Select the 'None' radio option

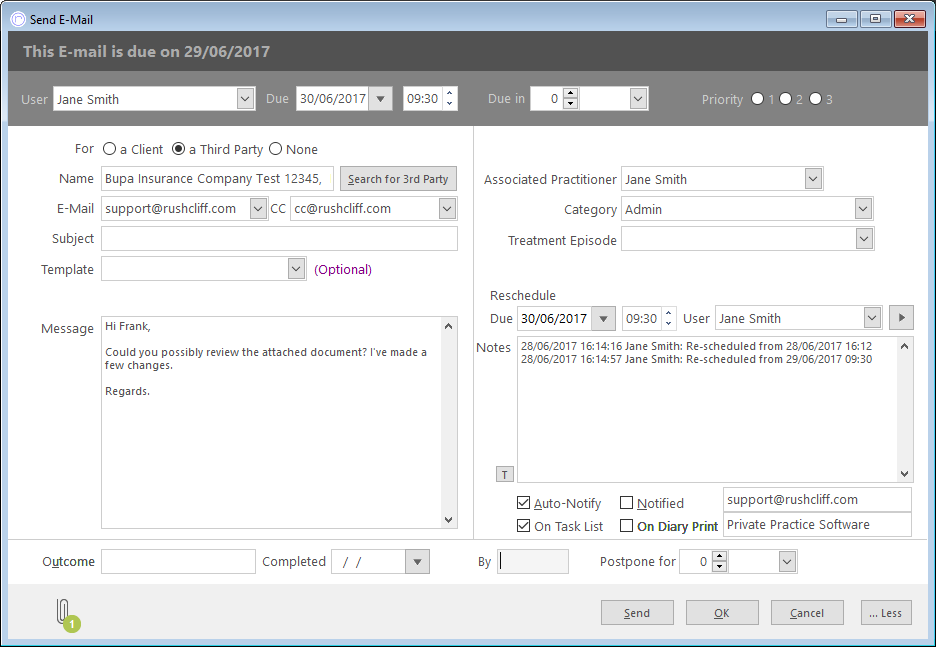click(275, 149)
